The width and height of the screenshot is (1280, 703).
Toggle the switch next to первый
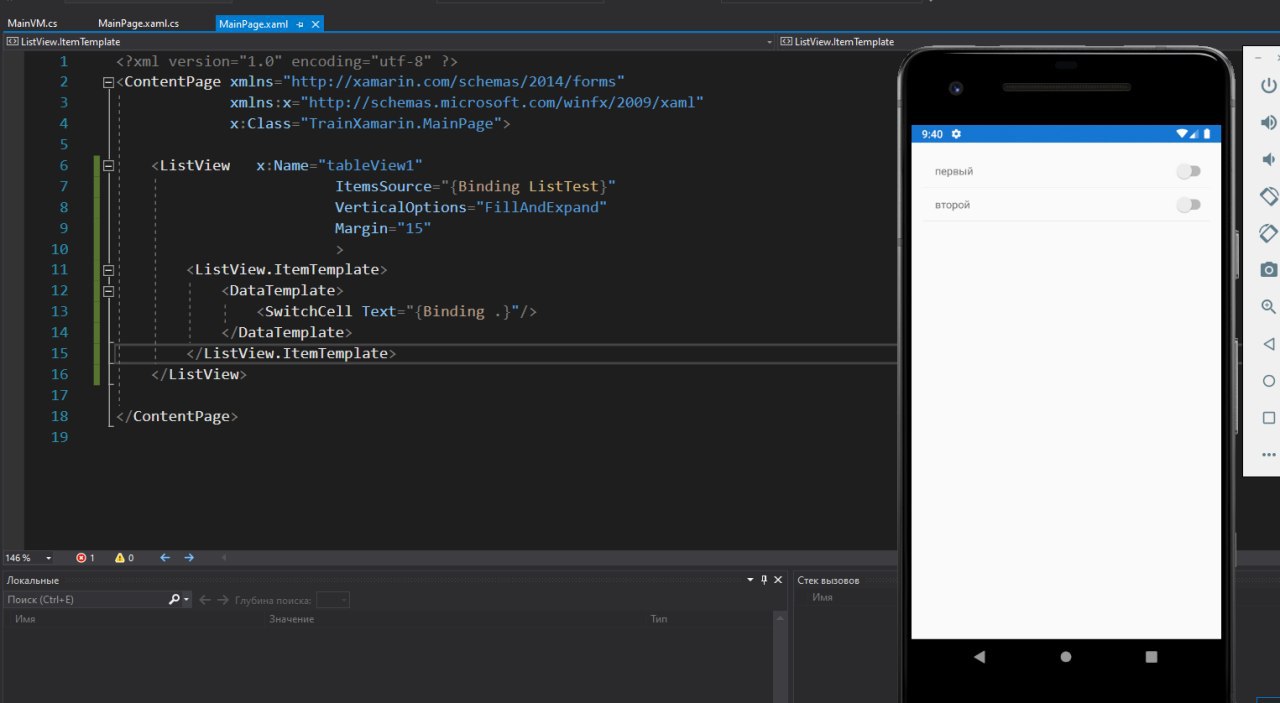(1188, 171)
